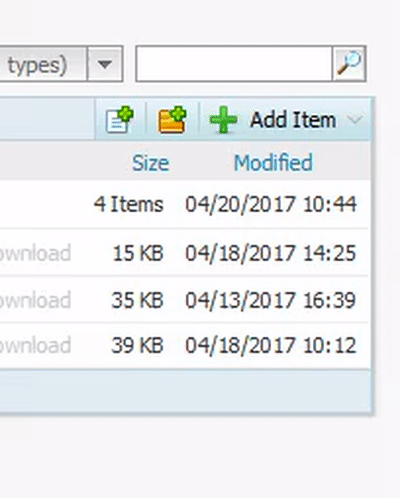Open the types filter dropdown arrow
400x498 pixels.
tap(105, 64)
